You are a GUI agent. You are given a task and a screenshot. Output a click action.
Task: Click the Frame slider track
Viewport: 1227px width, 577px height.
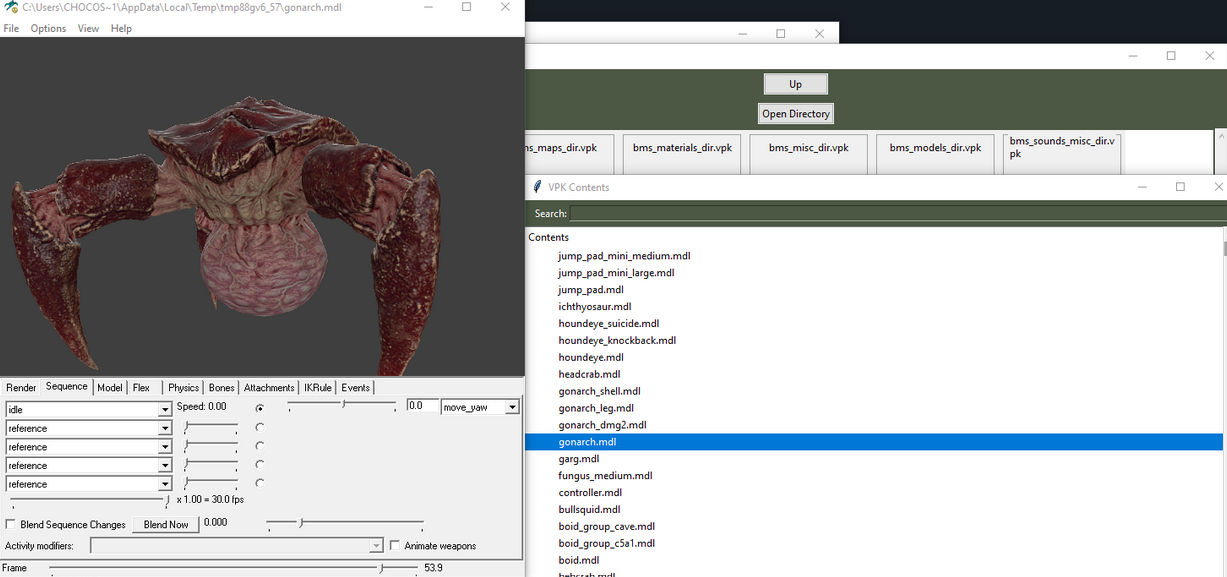click(x=230, y=568)
